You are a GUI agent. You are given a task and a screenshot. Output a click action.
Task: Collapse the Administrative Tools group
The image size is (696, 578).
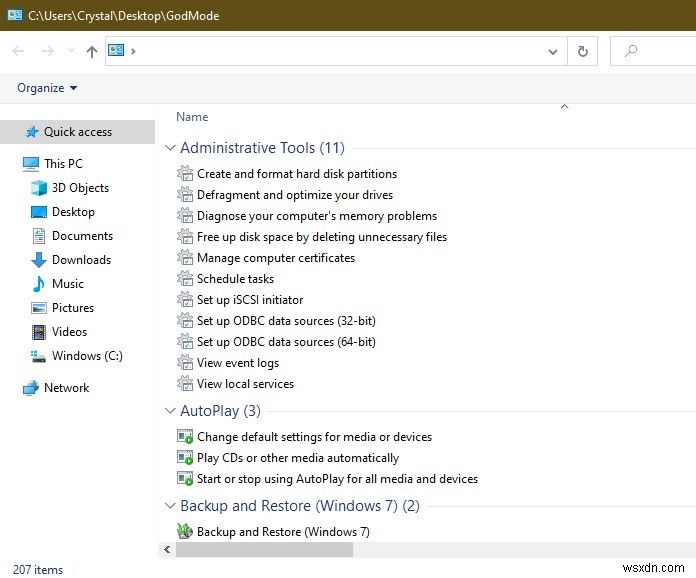[x=170, y=147]
